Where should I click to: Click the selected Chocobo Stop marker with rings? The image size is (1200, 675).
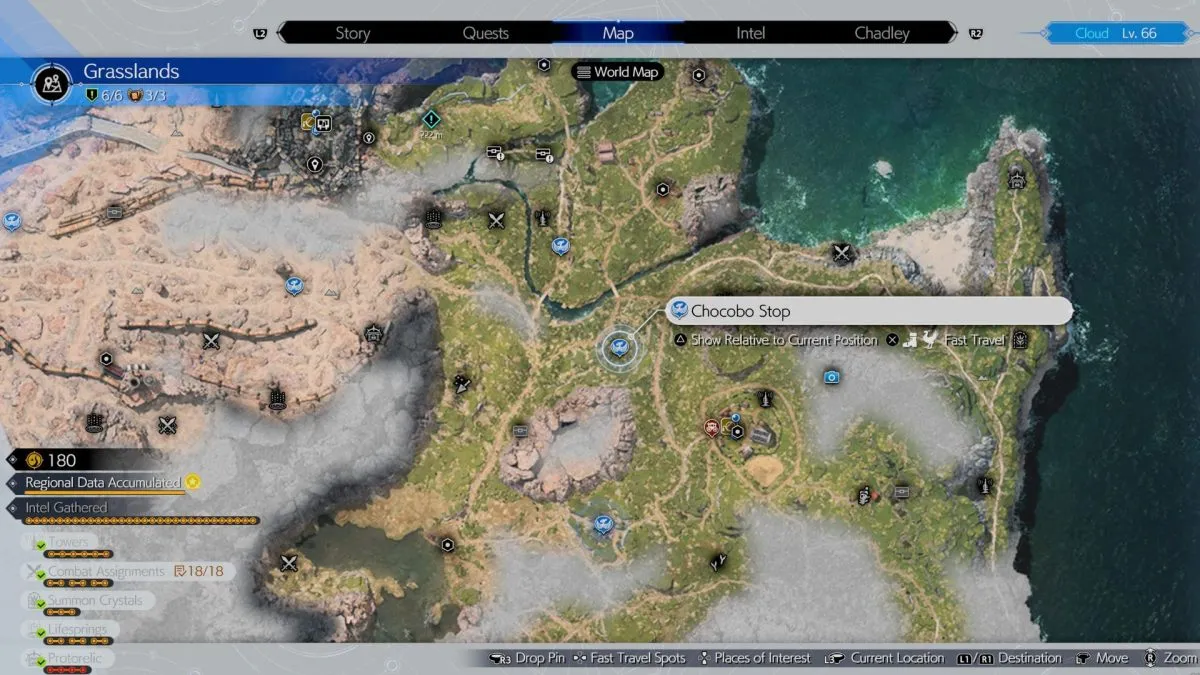coord(619,347)
